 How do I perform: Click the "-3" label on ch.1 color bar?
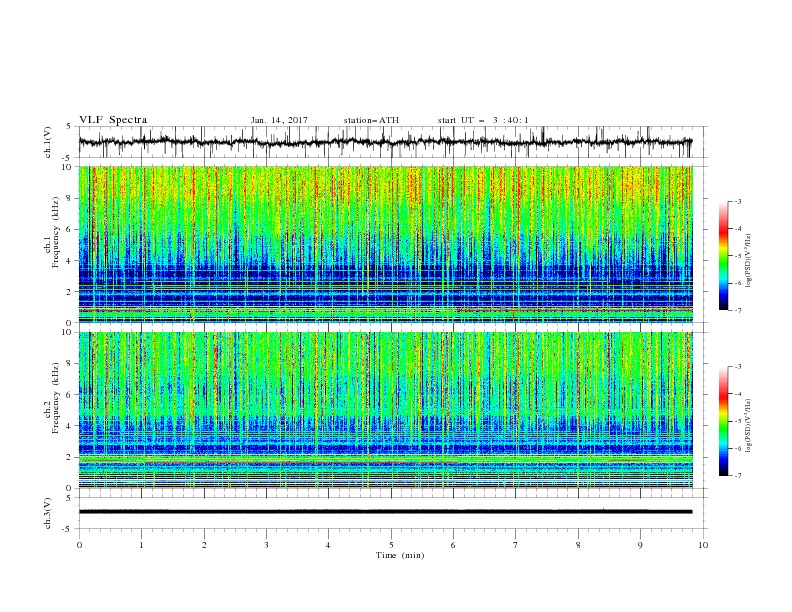[737, 201]
